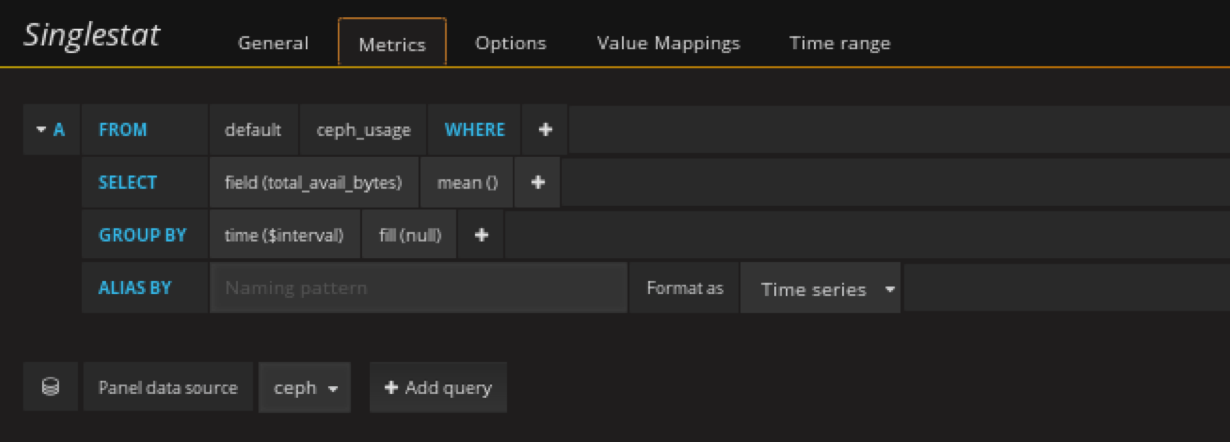Focus the ALIAS BY Naming pattern field

(418, 288)
